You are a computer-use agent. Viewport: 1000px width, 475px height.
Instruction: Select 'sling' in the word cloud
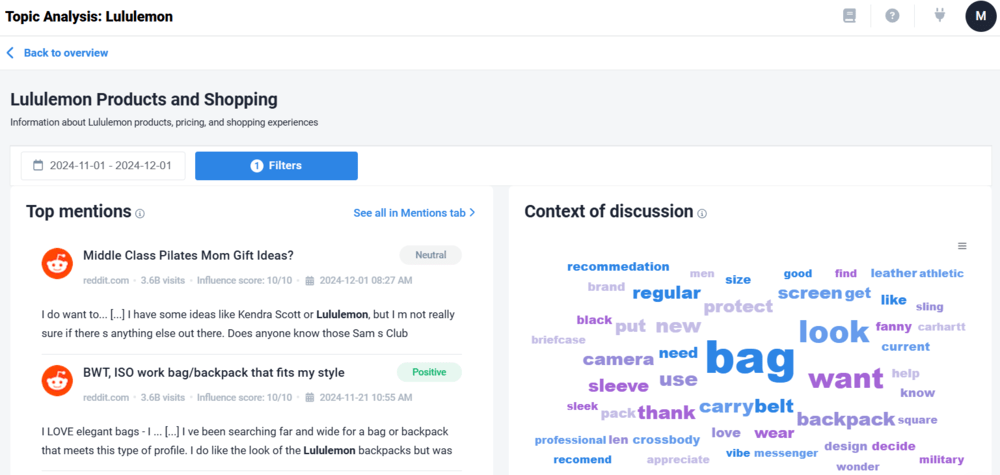point(929,307)
